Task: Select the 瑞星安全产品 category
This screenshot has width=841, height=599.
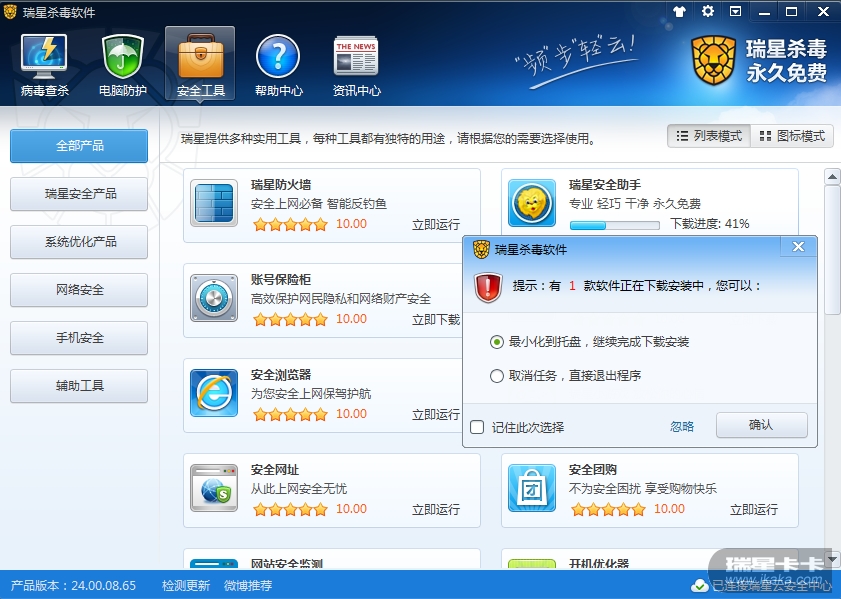Action: [79, 194]
